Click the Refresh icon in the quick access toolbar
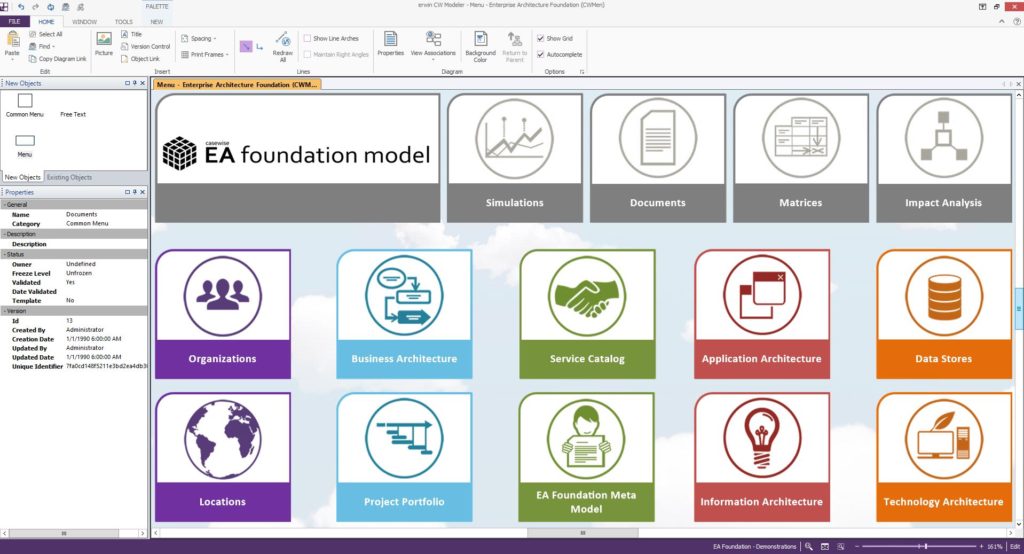The height and width of the screenshot is (554, 1024). (50, 7)
